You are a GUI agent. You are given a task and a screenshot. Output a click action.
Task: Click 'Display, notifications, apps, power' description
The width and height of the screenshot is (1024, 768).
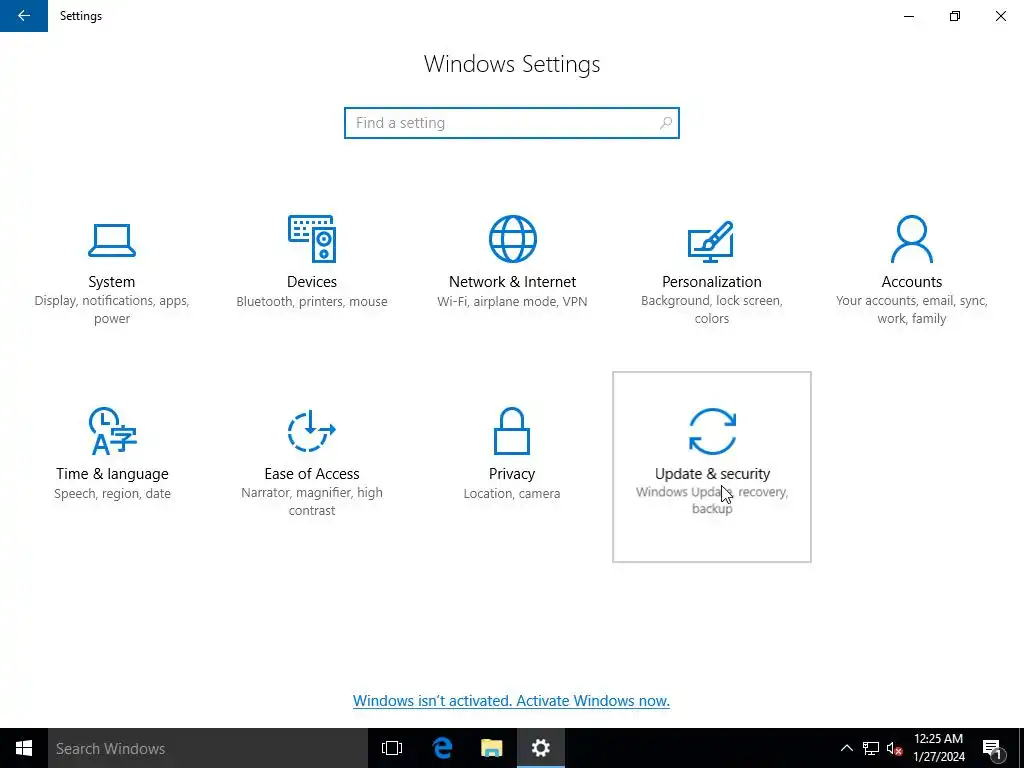click(x=112, y=310)
